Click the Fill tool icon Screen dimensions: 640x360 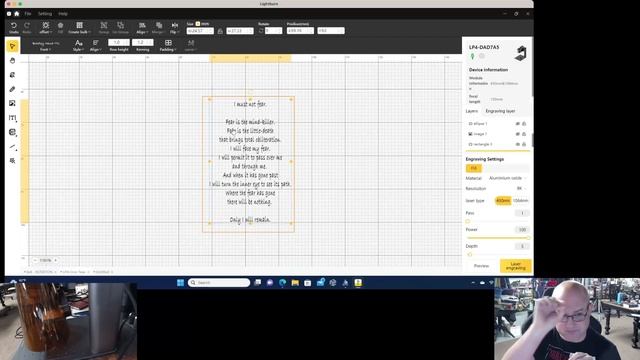[x=60, y=26]
